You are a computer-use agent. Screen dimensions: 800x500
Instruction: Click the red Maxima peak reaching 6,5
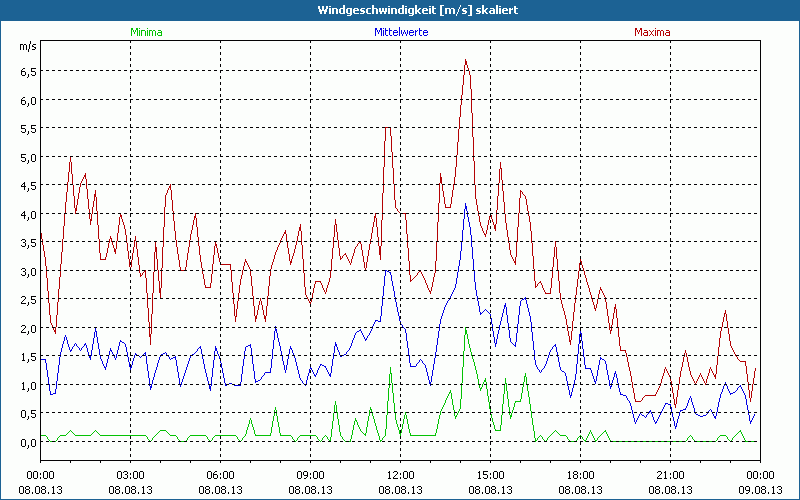(466, 60)
